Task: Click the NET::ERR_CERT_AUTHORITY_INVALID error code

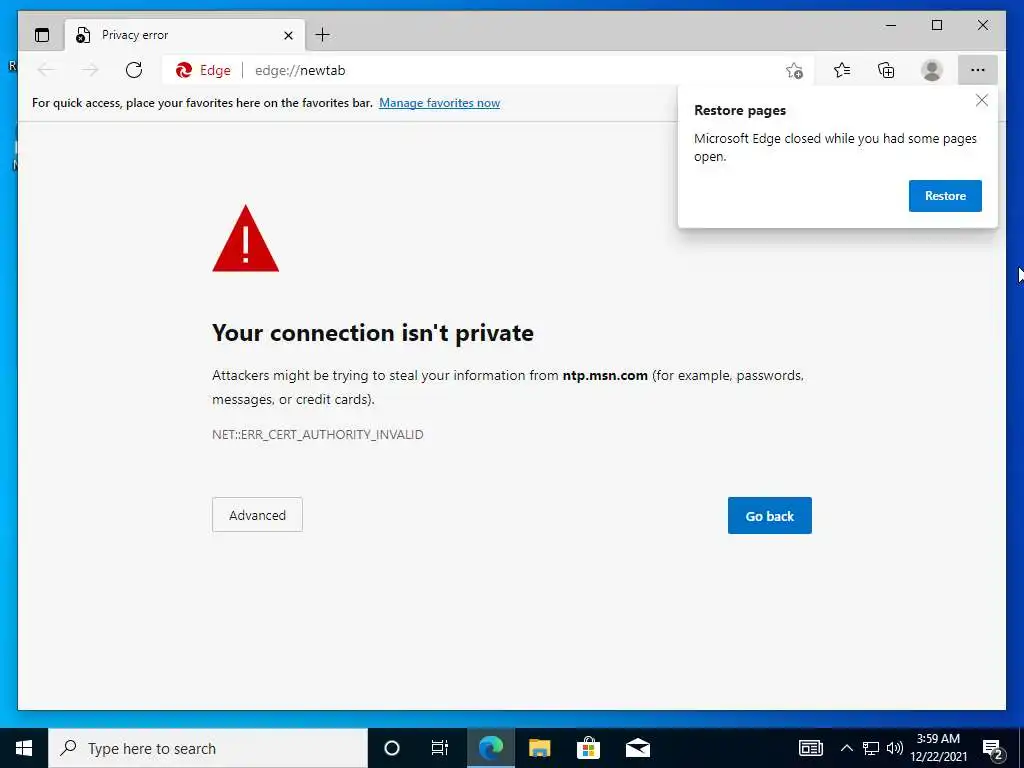Action: [x=317, y=435]
